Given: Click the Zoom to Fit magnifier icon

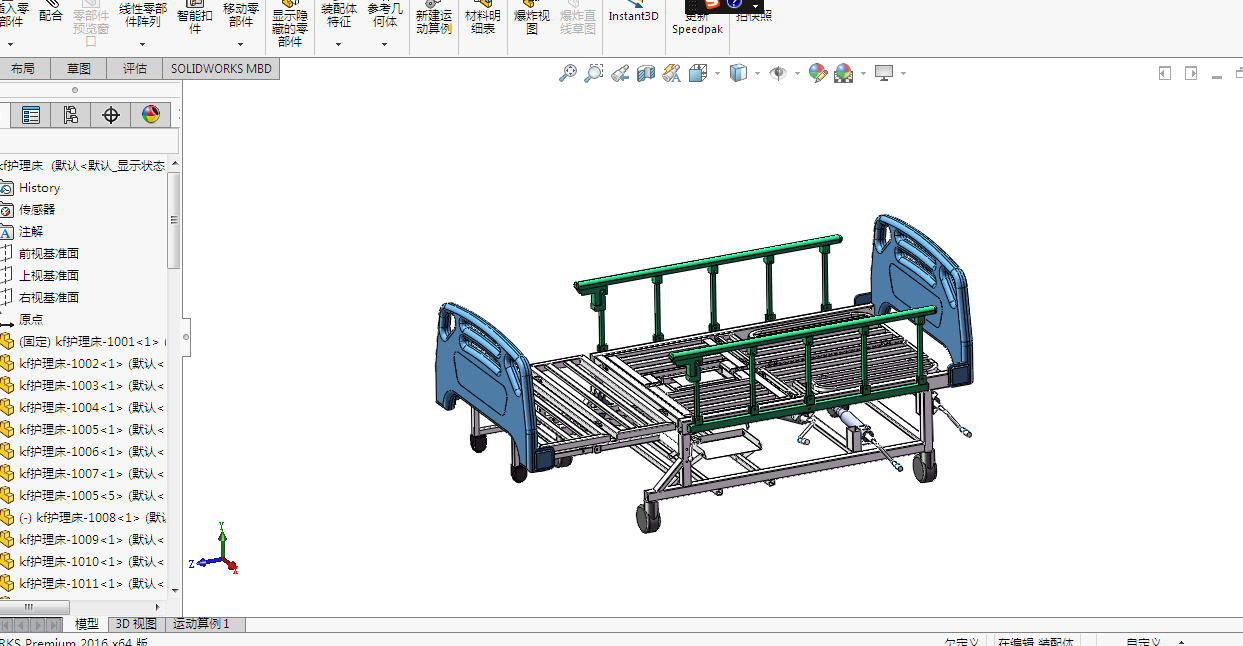Looking at the screenshot, I should click(x=568, y=73).
